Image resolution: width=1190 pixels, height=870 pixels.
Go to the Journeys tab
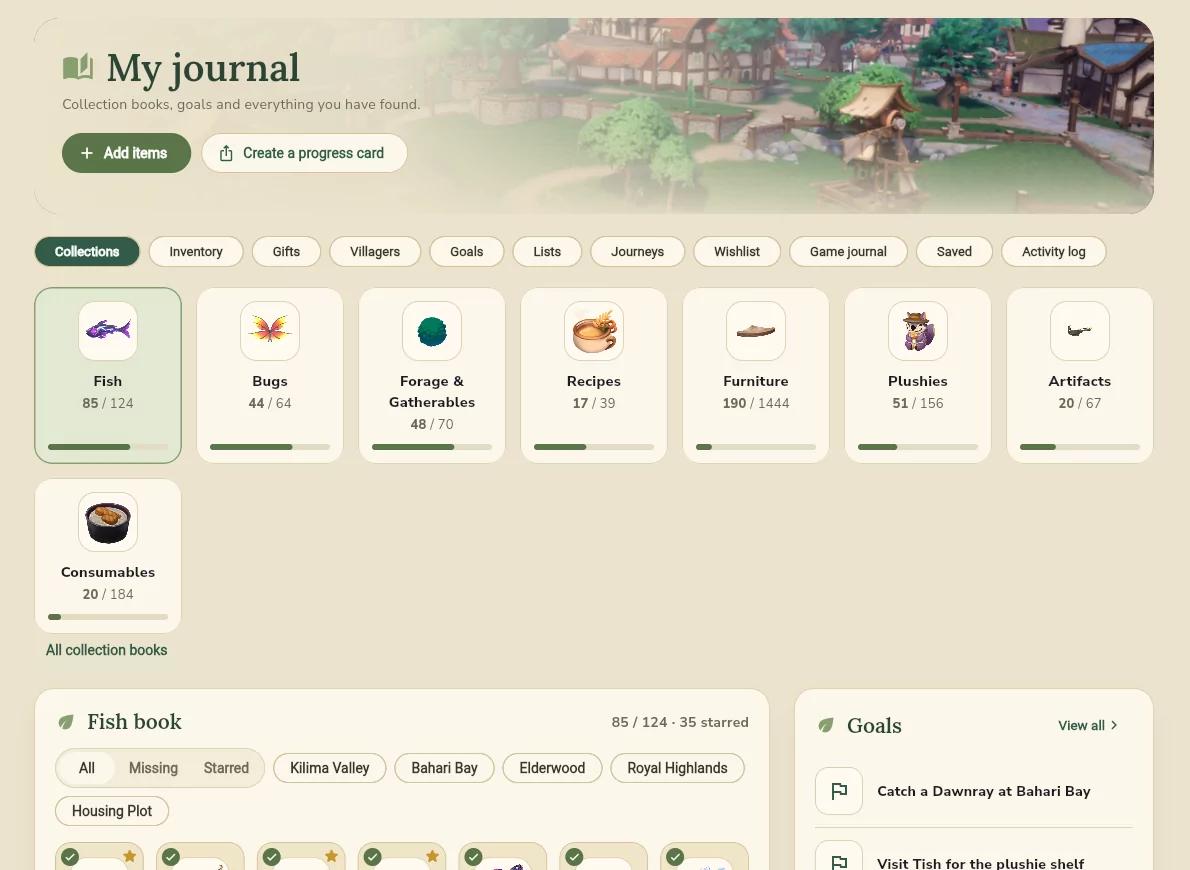tap(638, 251)
